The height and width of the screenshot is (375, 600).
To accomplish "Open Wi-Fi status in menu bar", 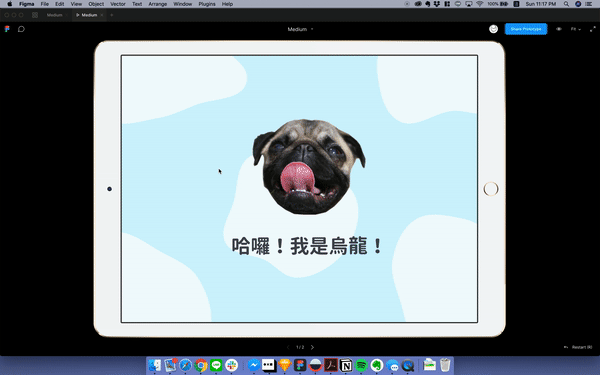I will coord(480,4).
